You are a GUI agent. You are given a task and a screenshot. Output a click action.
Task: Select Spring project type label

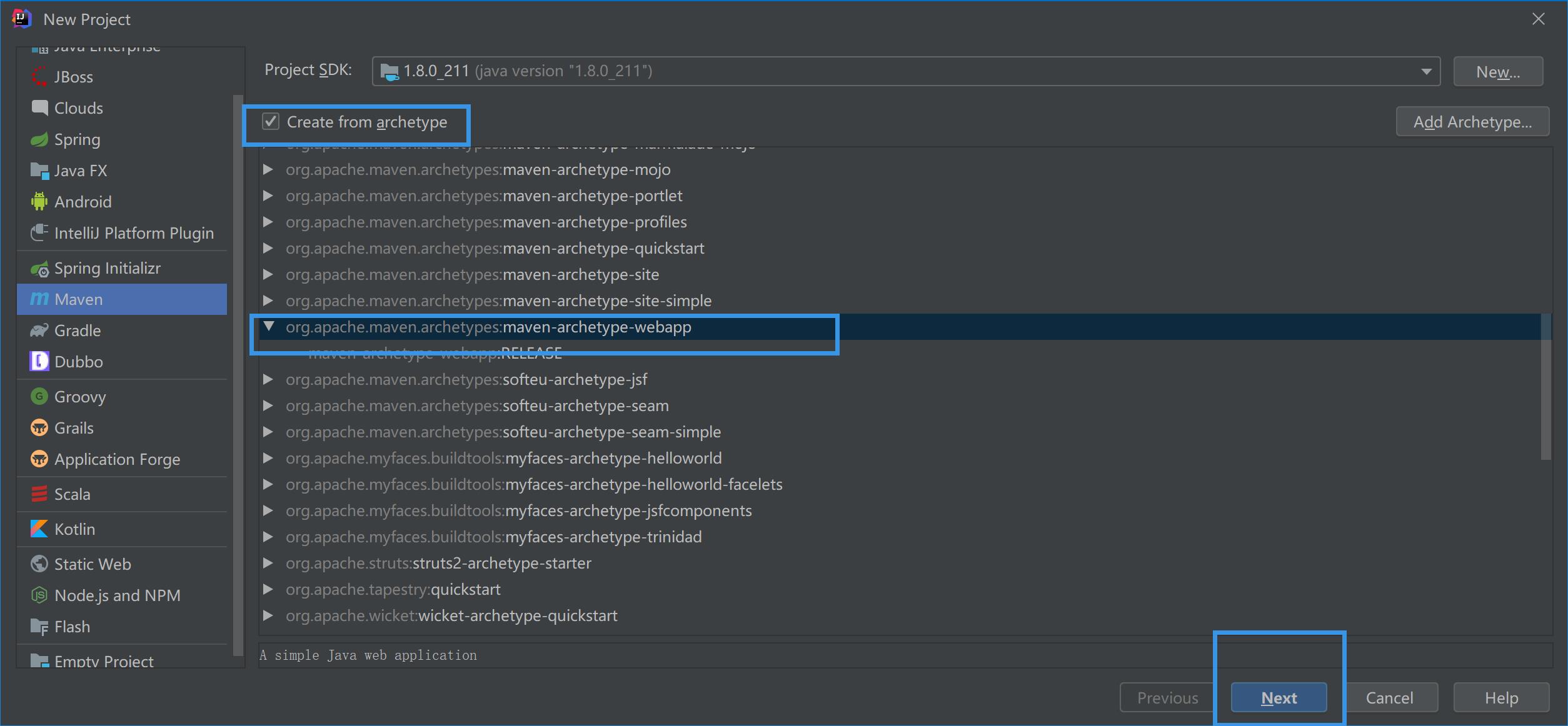[78, 140]
